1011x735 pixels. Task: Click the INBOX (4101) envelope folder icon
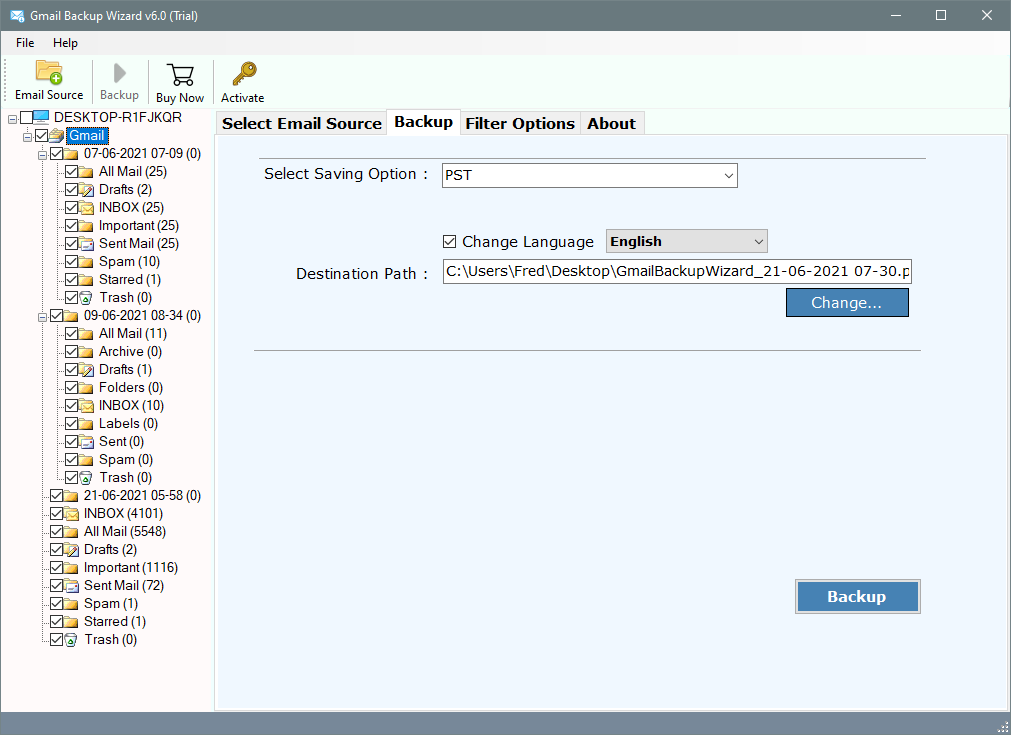point(72,514)
